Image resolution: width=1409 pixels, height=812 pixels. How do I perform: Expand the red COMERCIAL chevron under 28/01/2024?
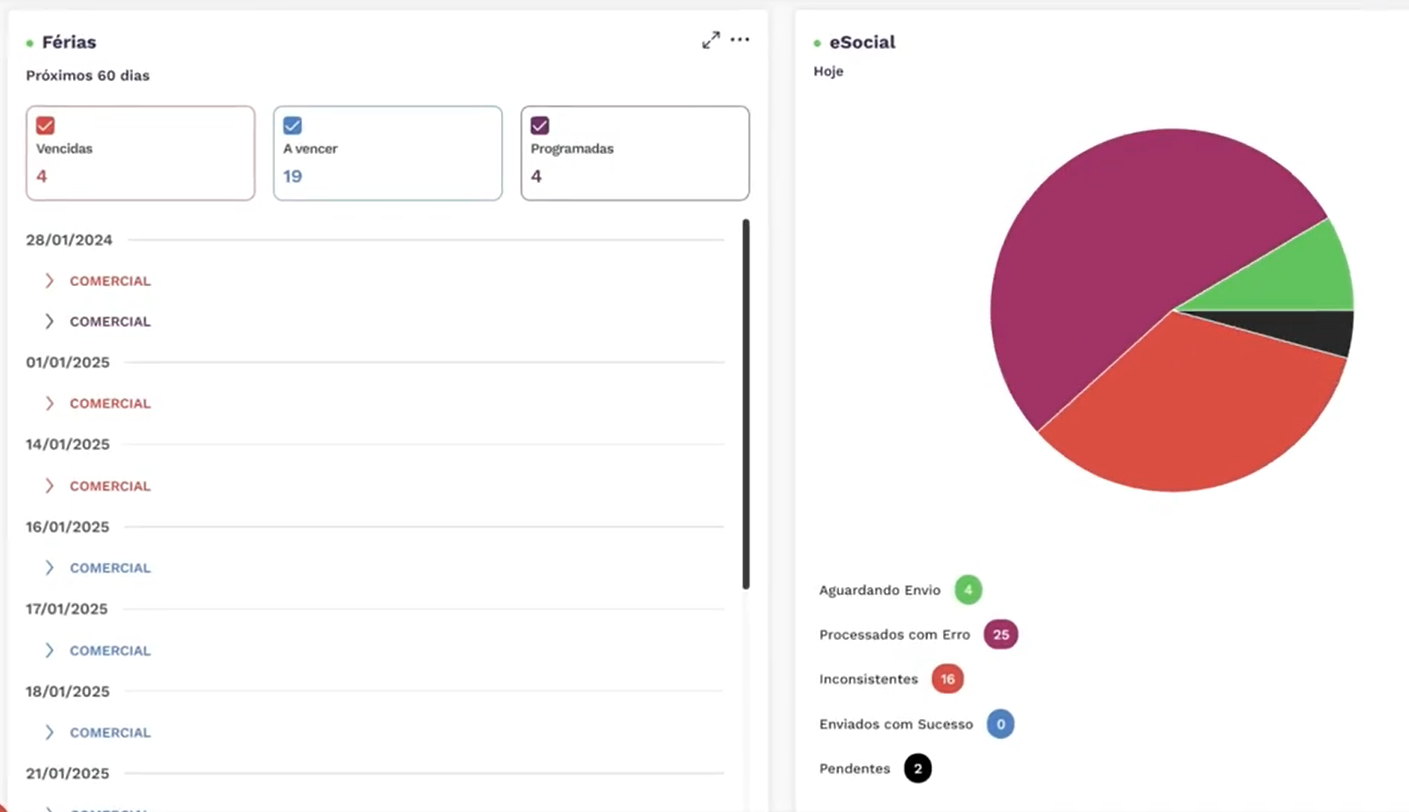tap(49, 281)
